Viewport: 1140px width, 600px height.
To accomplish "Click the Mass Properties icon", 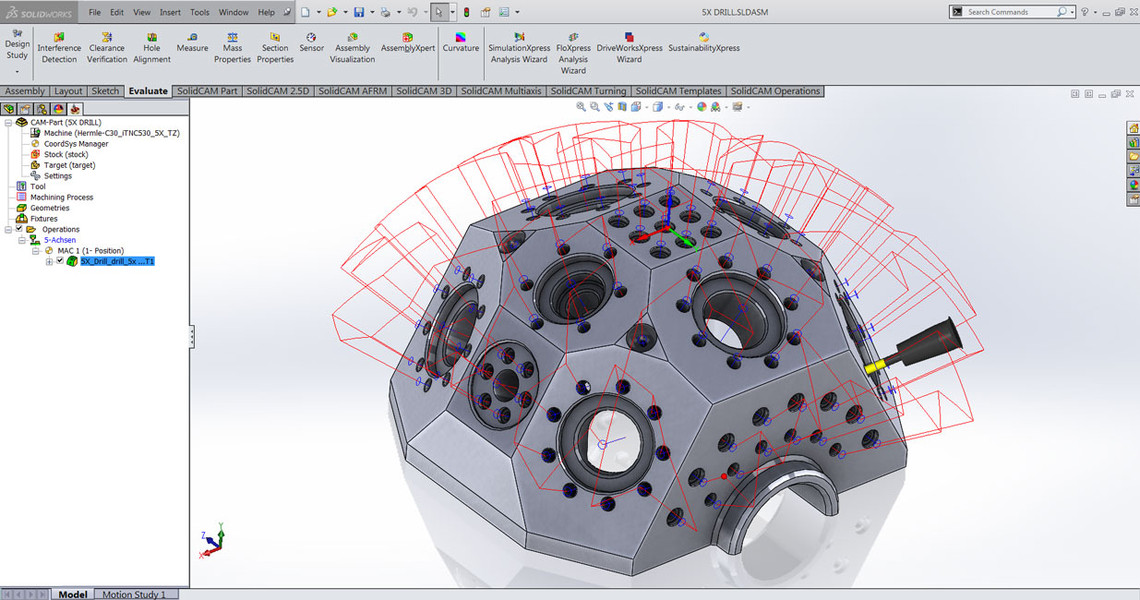I will click(232, 37).
